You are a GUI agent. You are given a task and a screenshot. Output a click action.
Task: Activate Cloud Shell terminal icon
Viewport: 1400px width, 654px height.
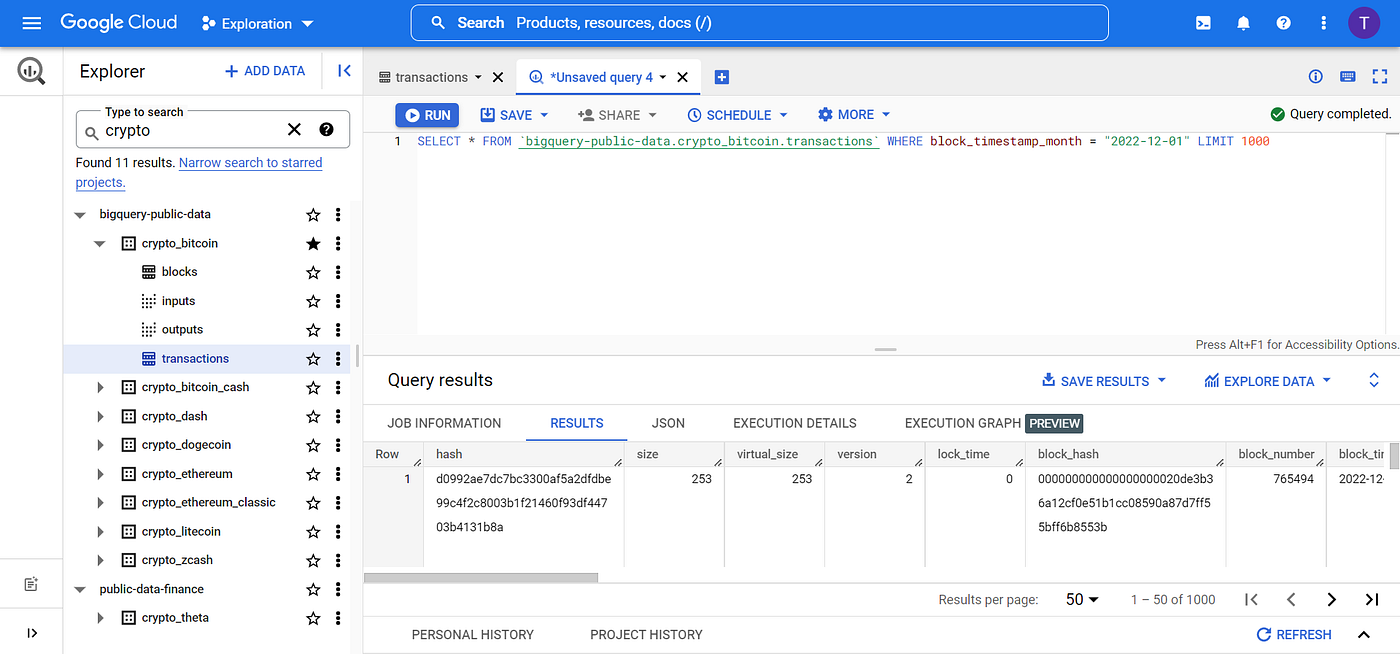pos(1204,23)
